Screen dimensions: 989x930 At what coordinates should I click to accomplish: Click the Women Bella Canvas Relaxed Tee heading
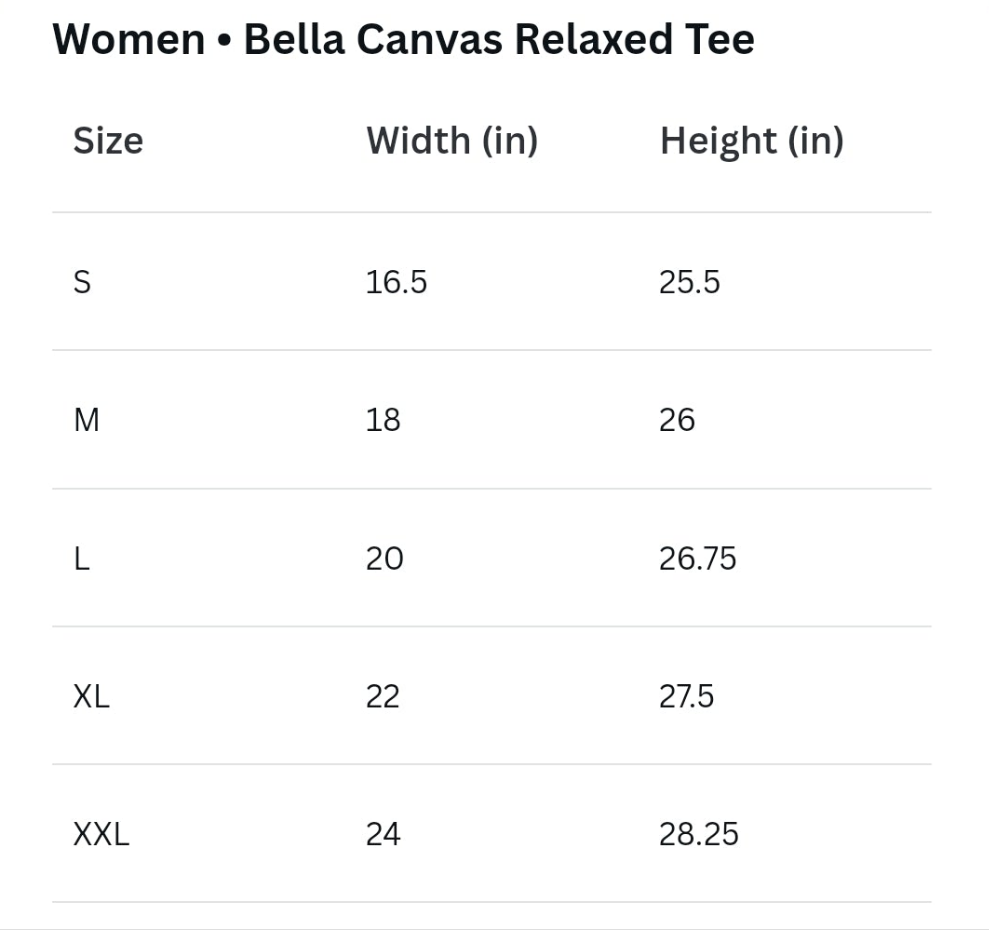[x=404, y=39]
